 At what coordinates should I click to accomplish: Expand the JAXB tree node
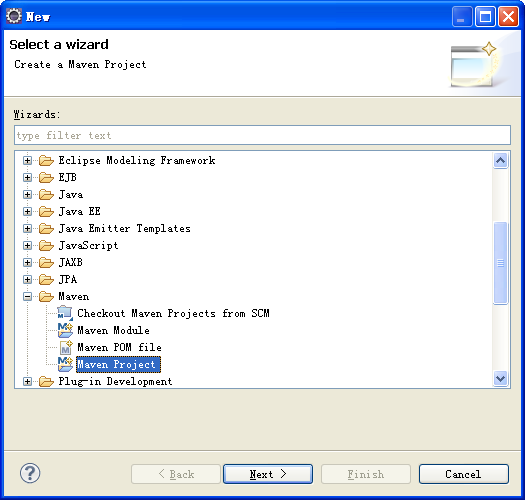pyautogui.click(x=27, y=263)
